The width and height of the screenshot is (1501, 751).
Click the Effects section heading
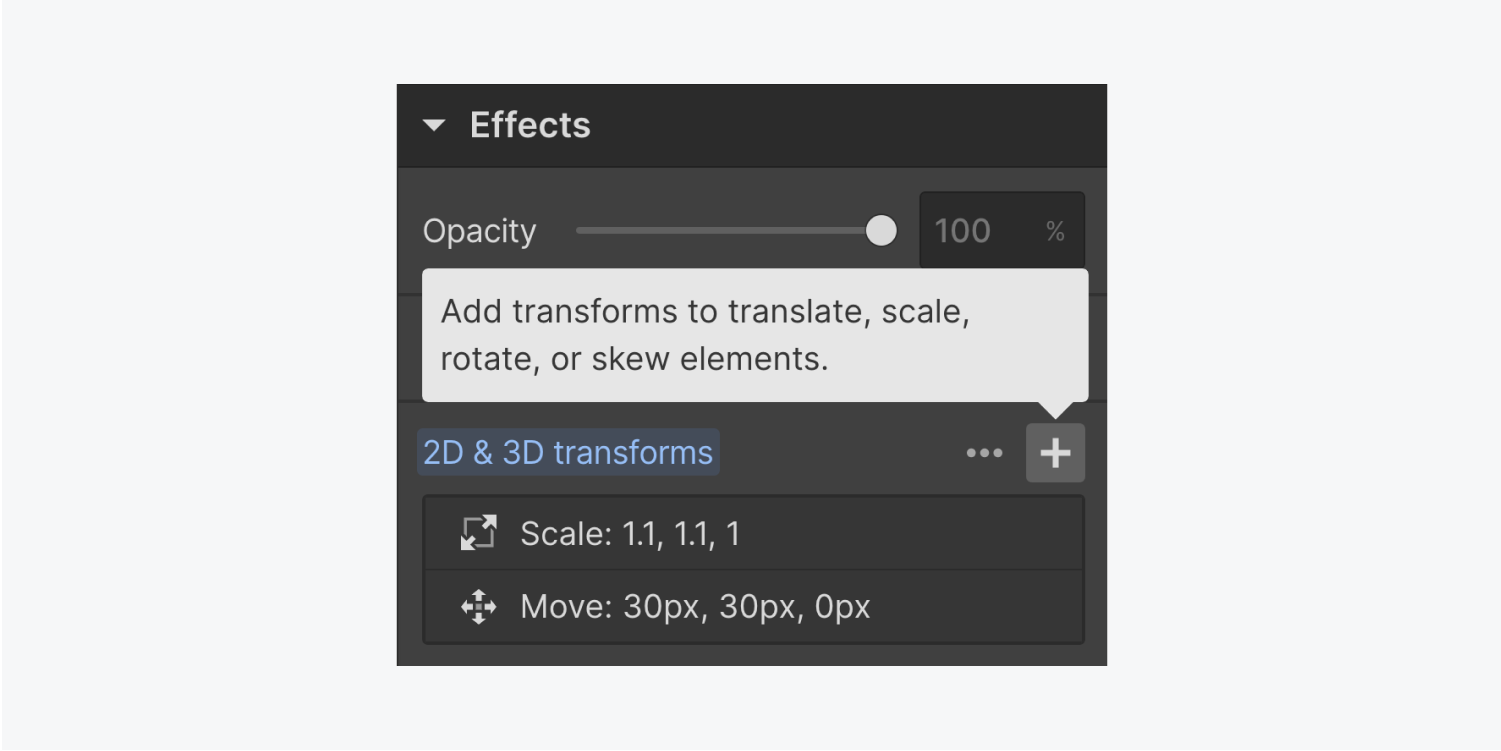pos(530,126)
